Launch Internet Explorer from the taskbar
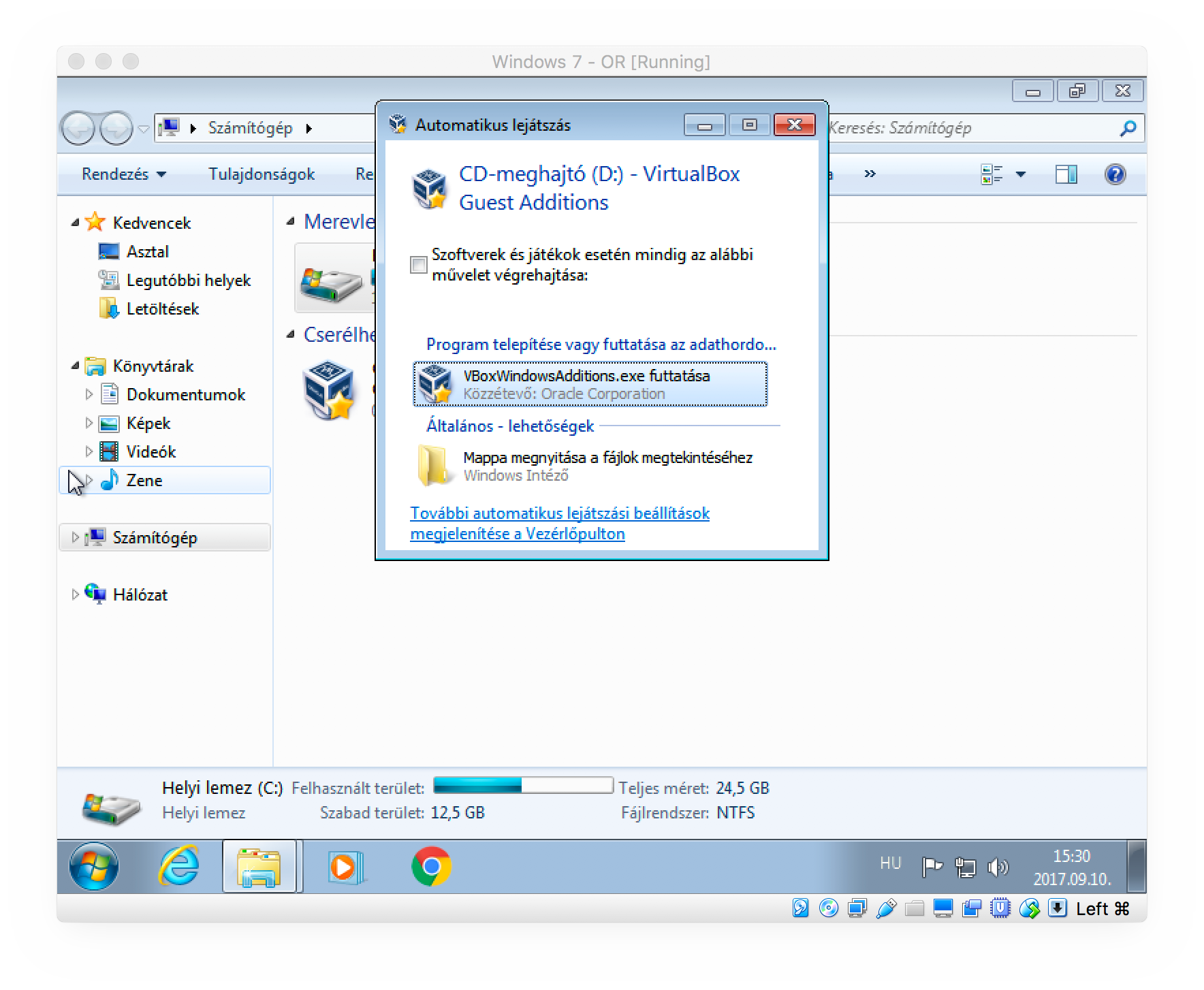 click(x=178, y=866)
